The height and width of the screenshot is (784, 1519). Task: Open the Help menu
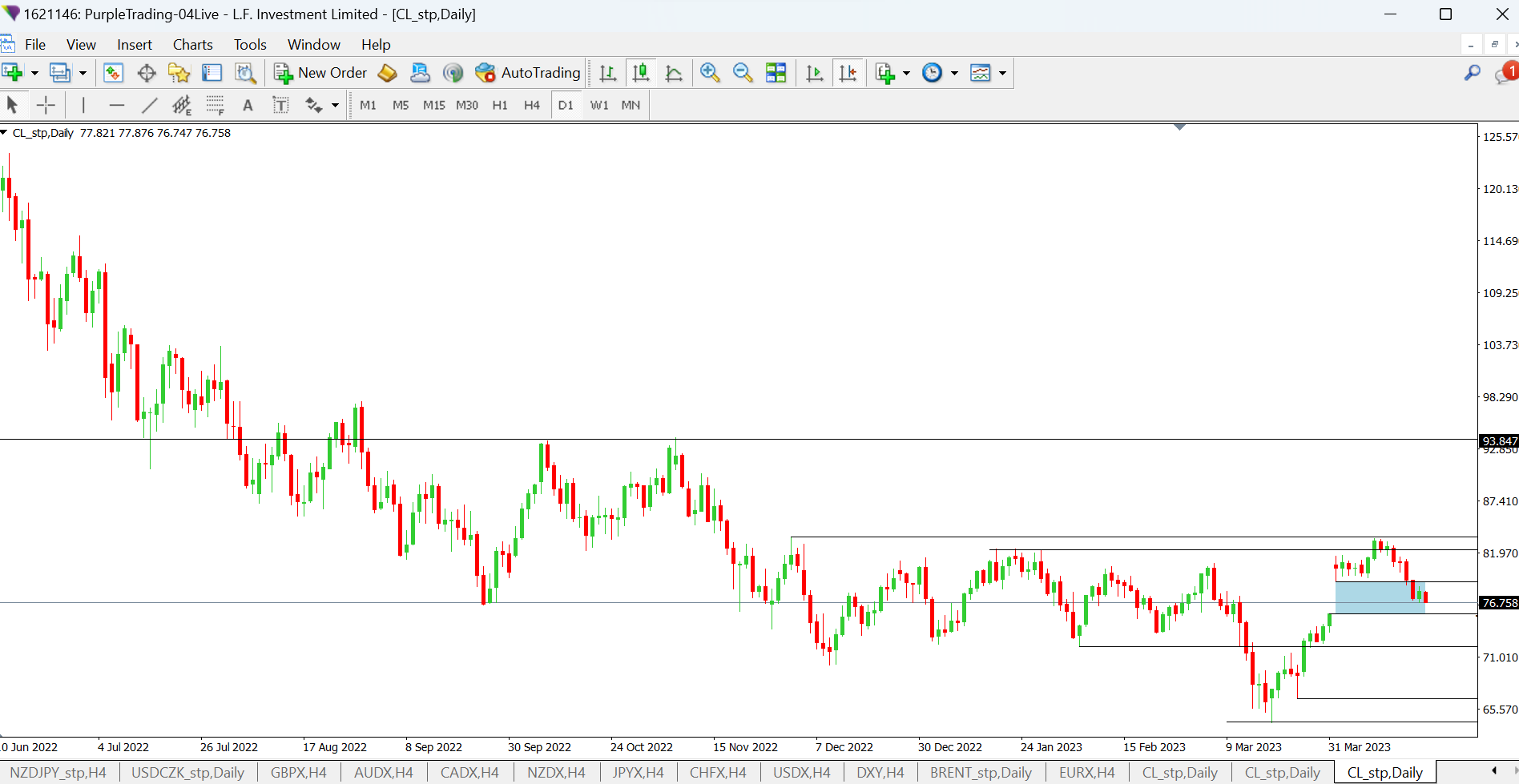tap(376, 45)
